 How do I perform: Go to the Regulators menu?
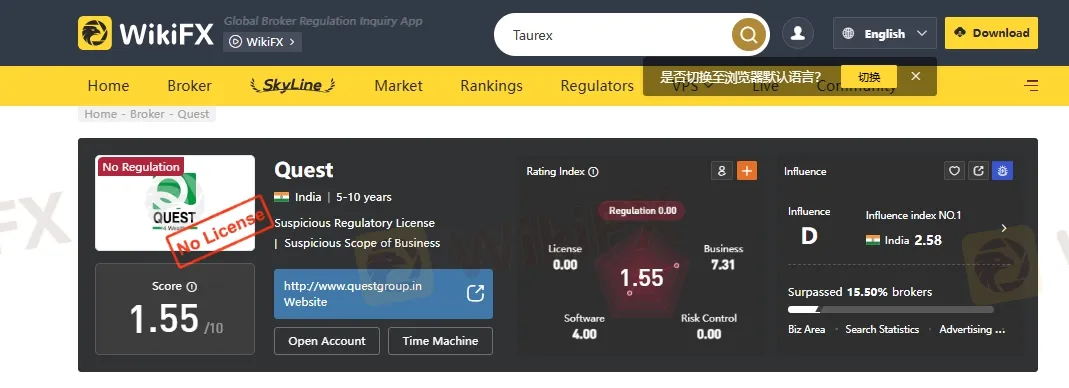597,86
